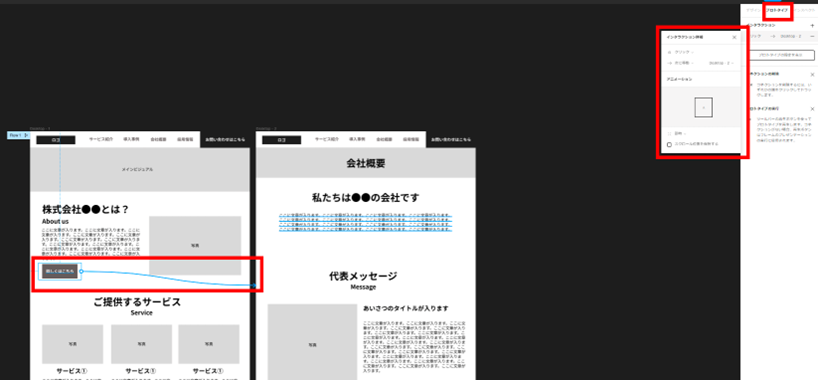Select the ご提供するサービス heading
This screenshot has width=818, height=380.
pyautogui.click(x=137, y=302)
